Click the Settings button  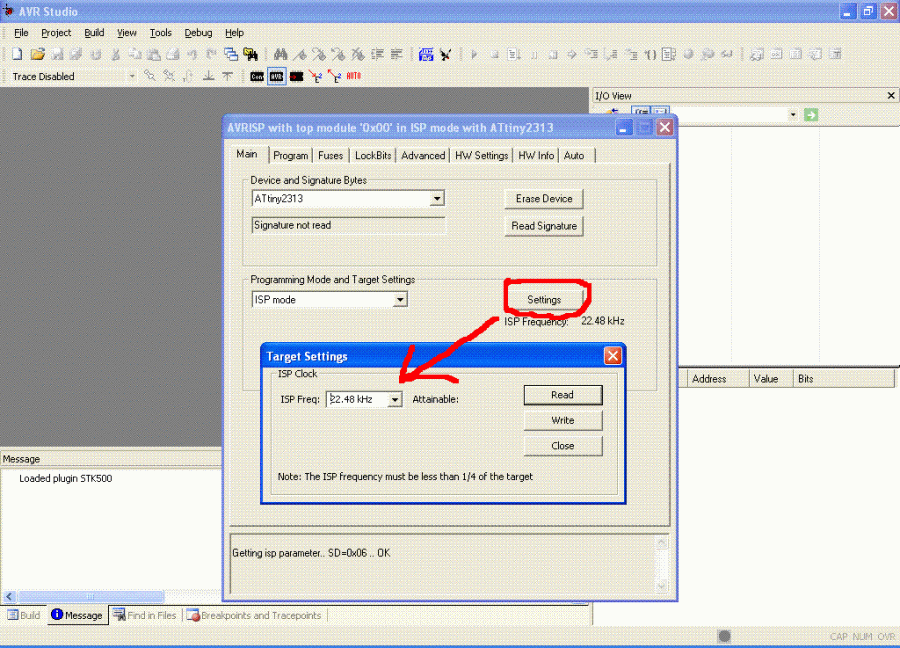pos(544,300)
